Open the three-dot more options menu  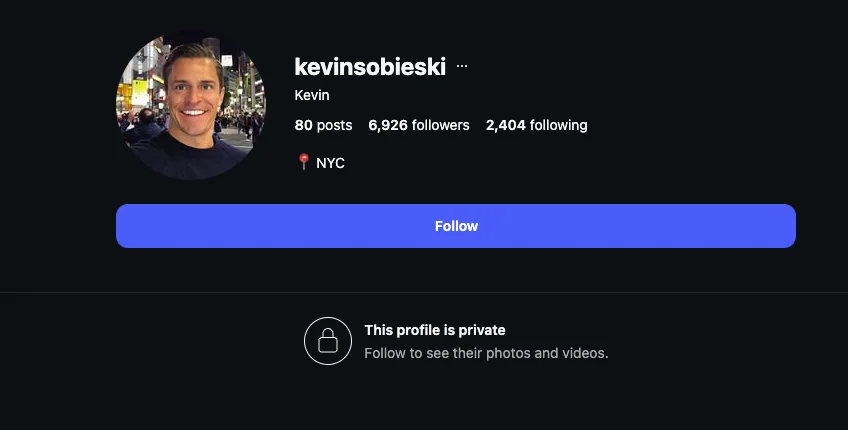461,66
